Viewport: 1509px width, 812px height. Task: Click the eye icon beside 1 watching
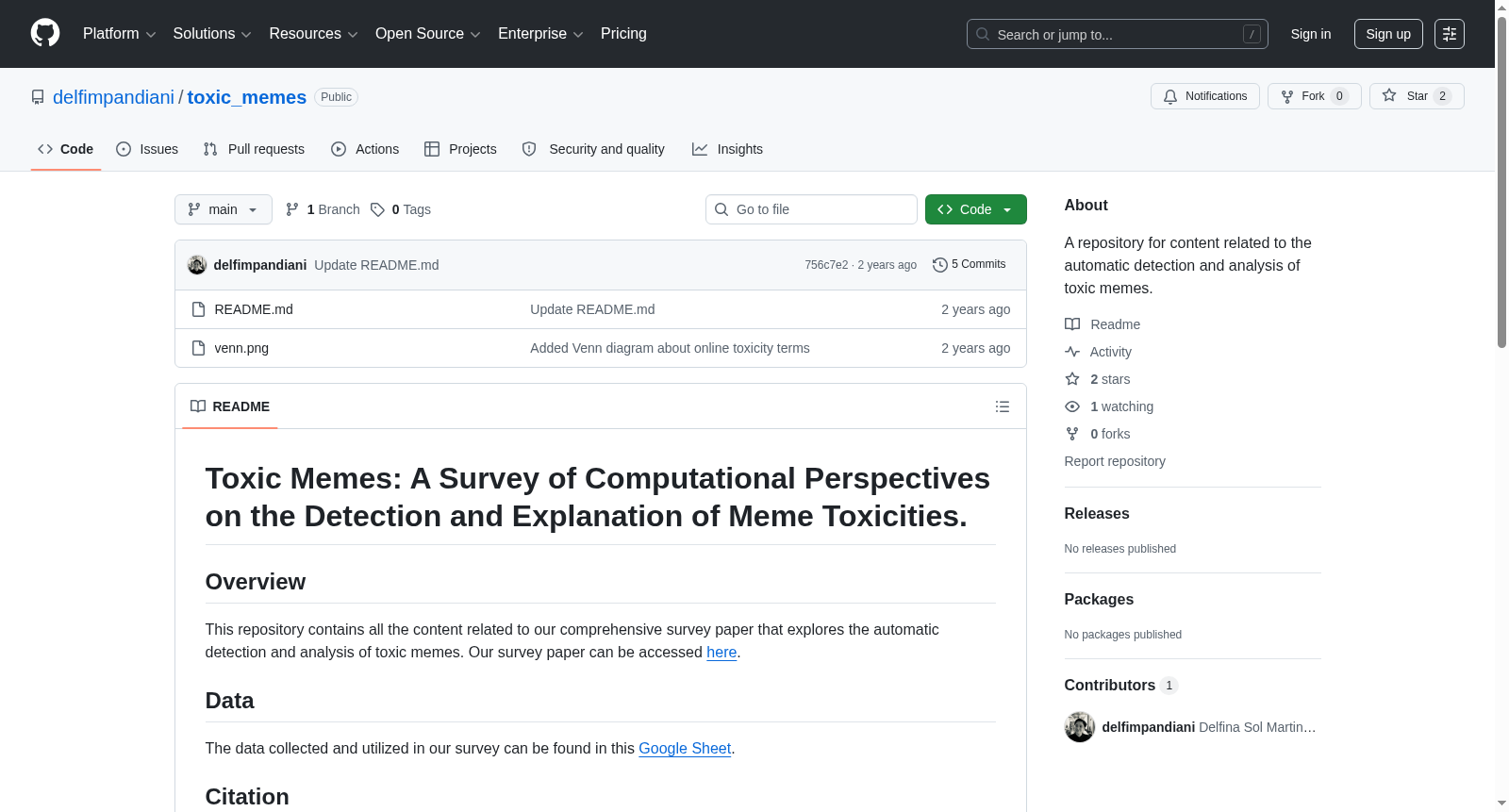click(x=1072, y=406)
